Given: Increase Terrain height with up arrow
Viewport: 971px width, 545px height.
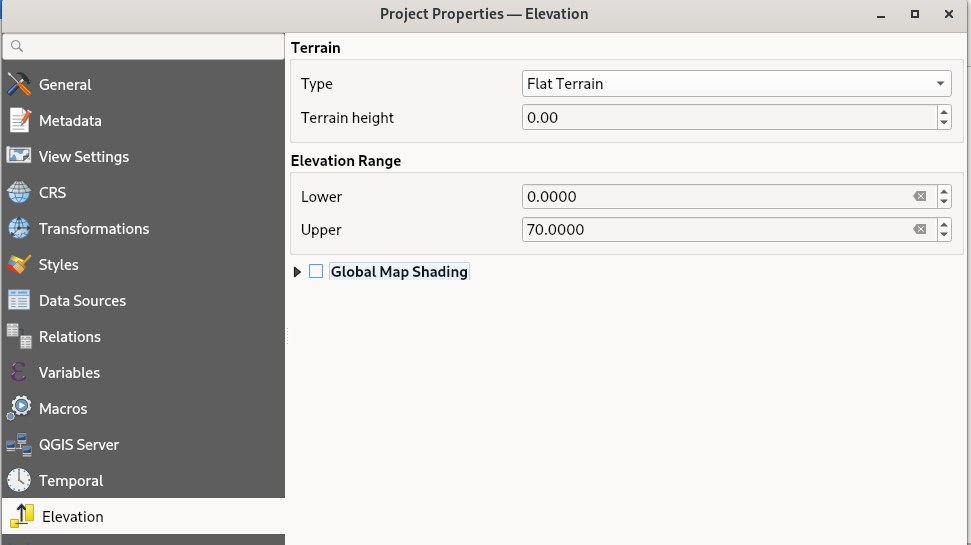Looking at the screenshot, I should 944,112.
